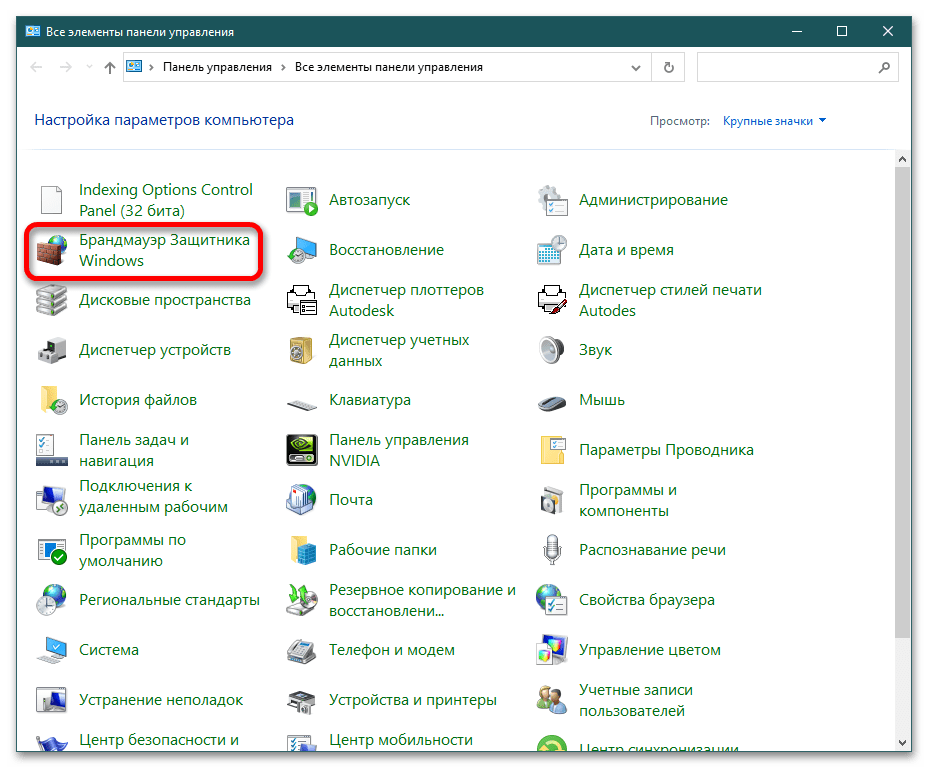Click the vertical scrollbar down arrow
Image resolution: width=928 pixels, height=768 pixels.
pyautogui.click(x=903, y=741)
